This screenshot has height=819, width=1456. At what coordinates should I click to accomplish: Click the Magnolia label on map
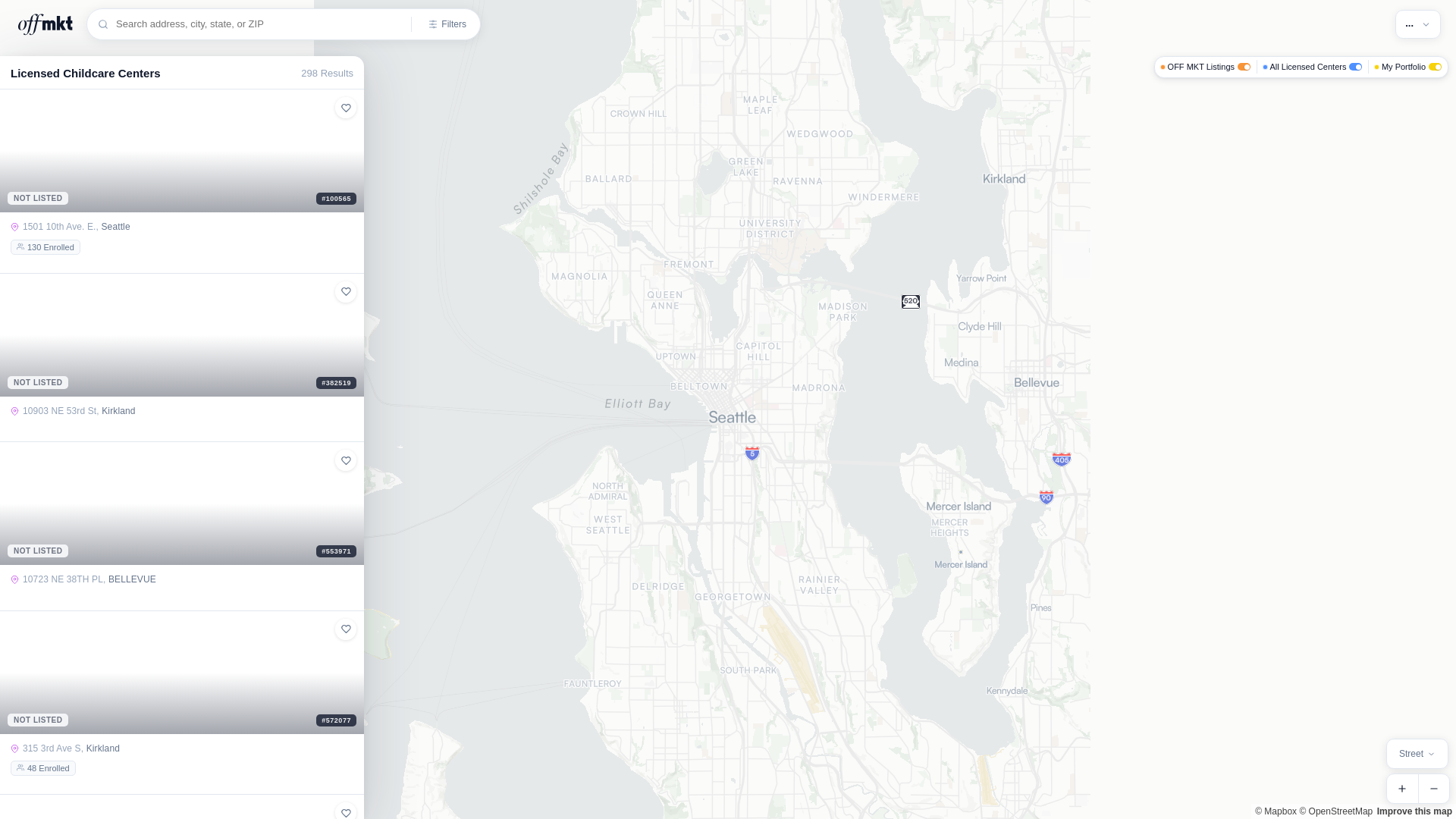click(579, 277)
